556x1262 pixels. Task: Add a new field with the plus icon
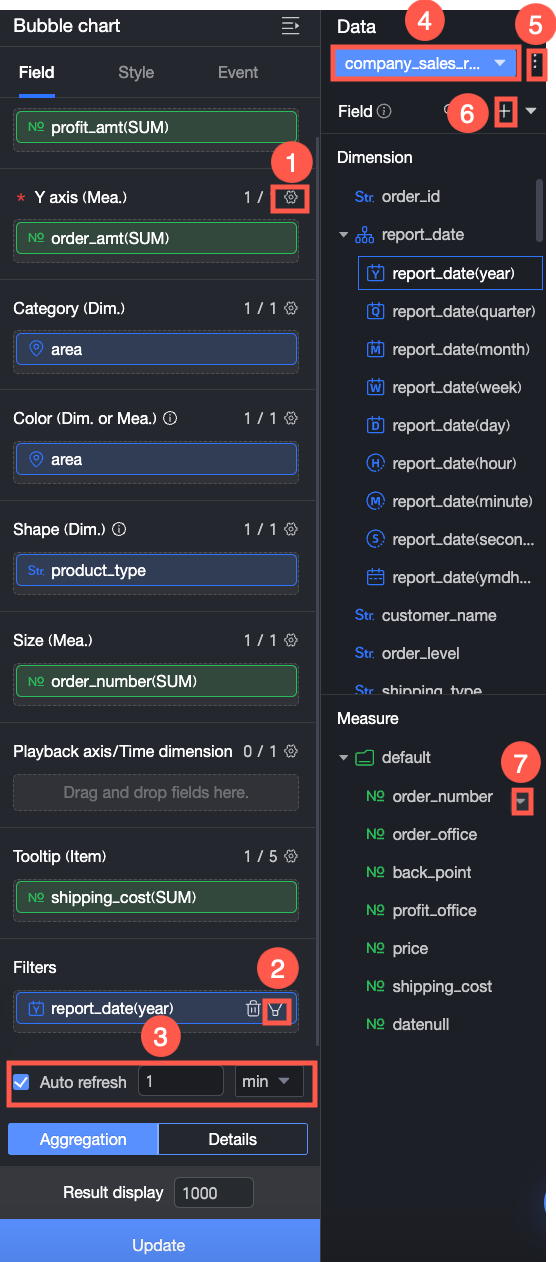click(x=505, y=112)
